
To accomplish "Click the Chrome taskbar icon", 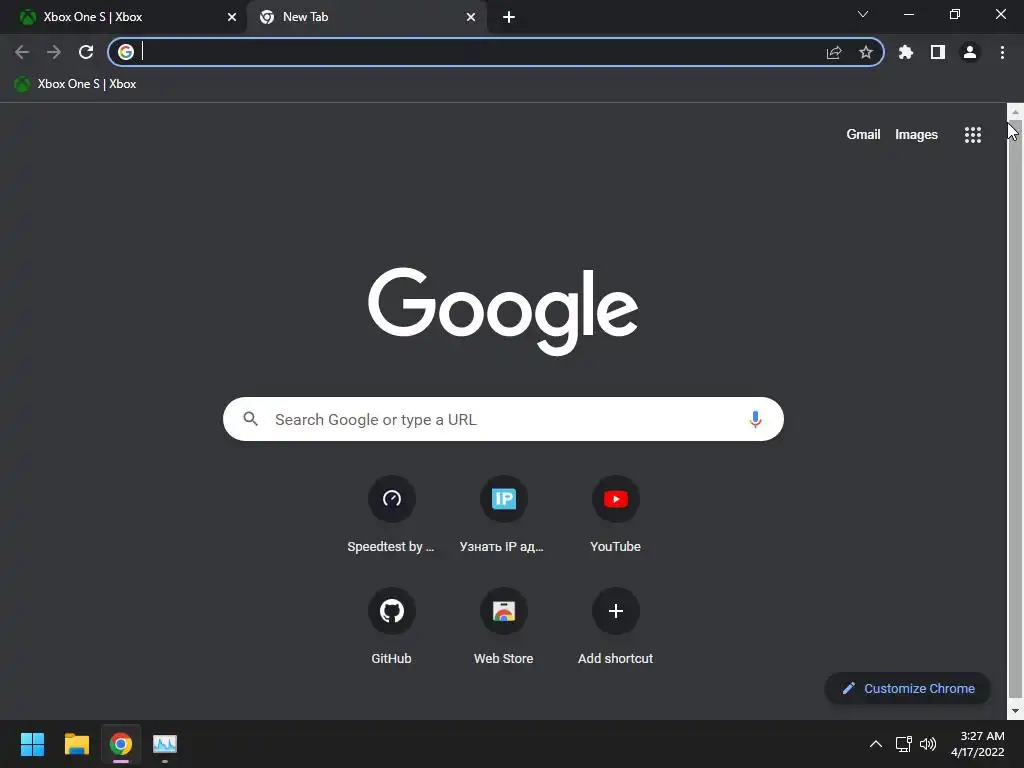I will [x=121, y=744].
